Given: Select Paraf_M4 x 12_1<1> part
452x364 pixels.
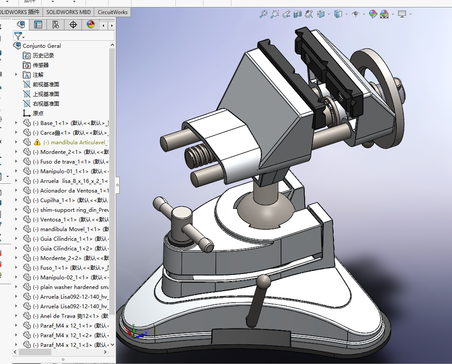Looking at the screenshot, I should click(x=70, y=326).
